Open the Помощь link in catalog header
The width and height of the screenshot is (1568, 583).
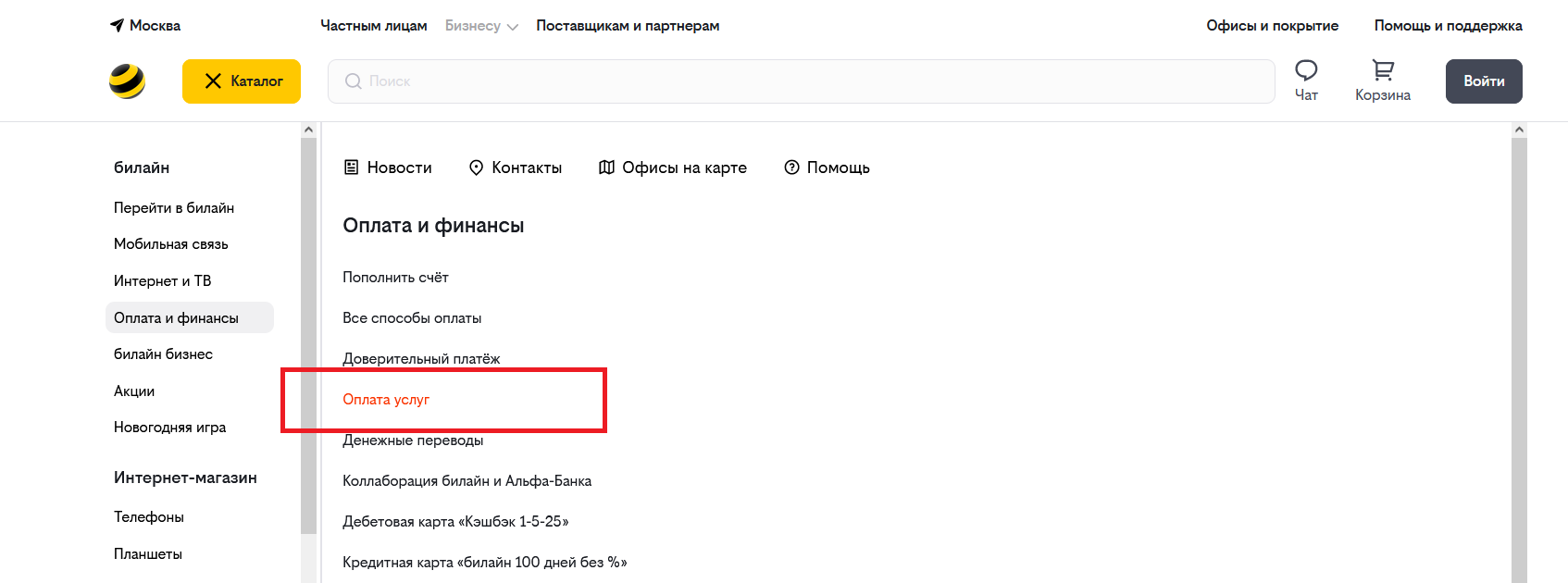pos(839,167)
